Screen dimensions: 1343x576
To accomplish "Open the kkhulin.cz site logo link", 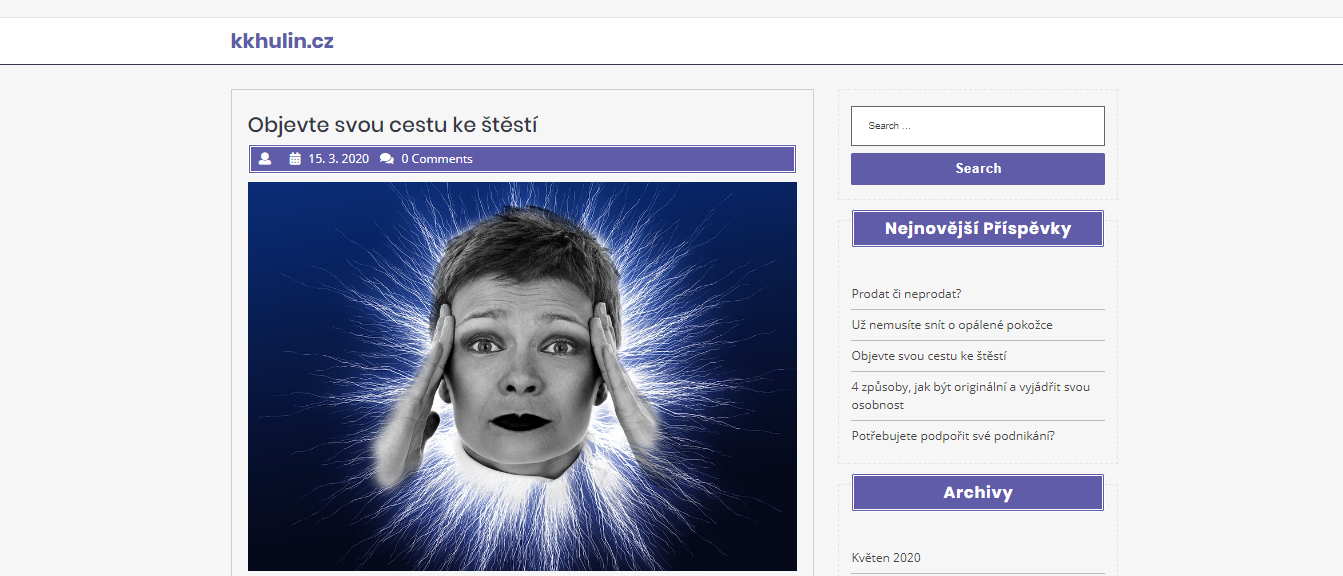I will [282, 41].
